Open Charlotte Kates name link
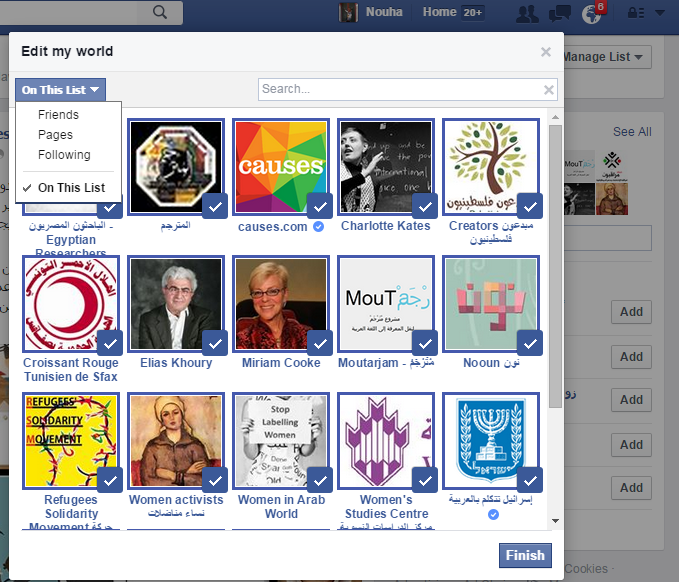Viewport: 679px width, 582px height. 385,226
